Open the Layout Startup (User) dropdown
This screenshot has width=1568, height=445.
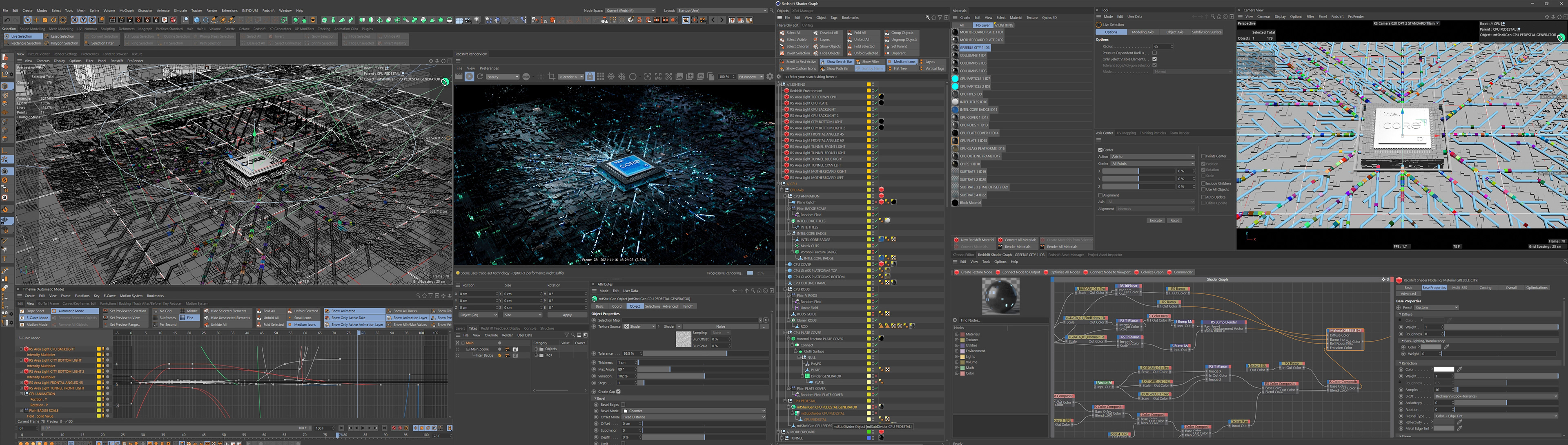pos(722,10)
